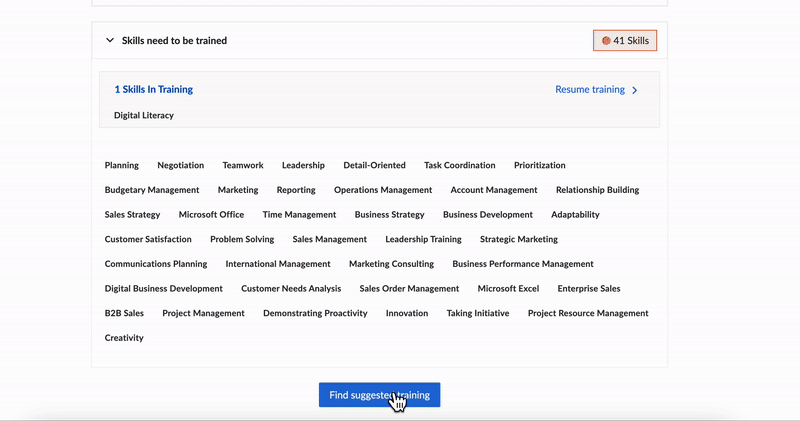Viewport: 800px width, 421px height.
Task: Collapse the Skills need to be trained section
Action: (110, 41)
